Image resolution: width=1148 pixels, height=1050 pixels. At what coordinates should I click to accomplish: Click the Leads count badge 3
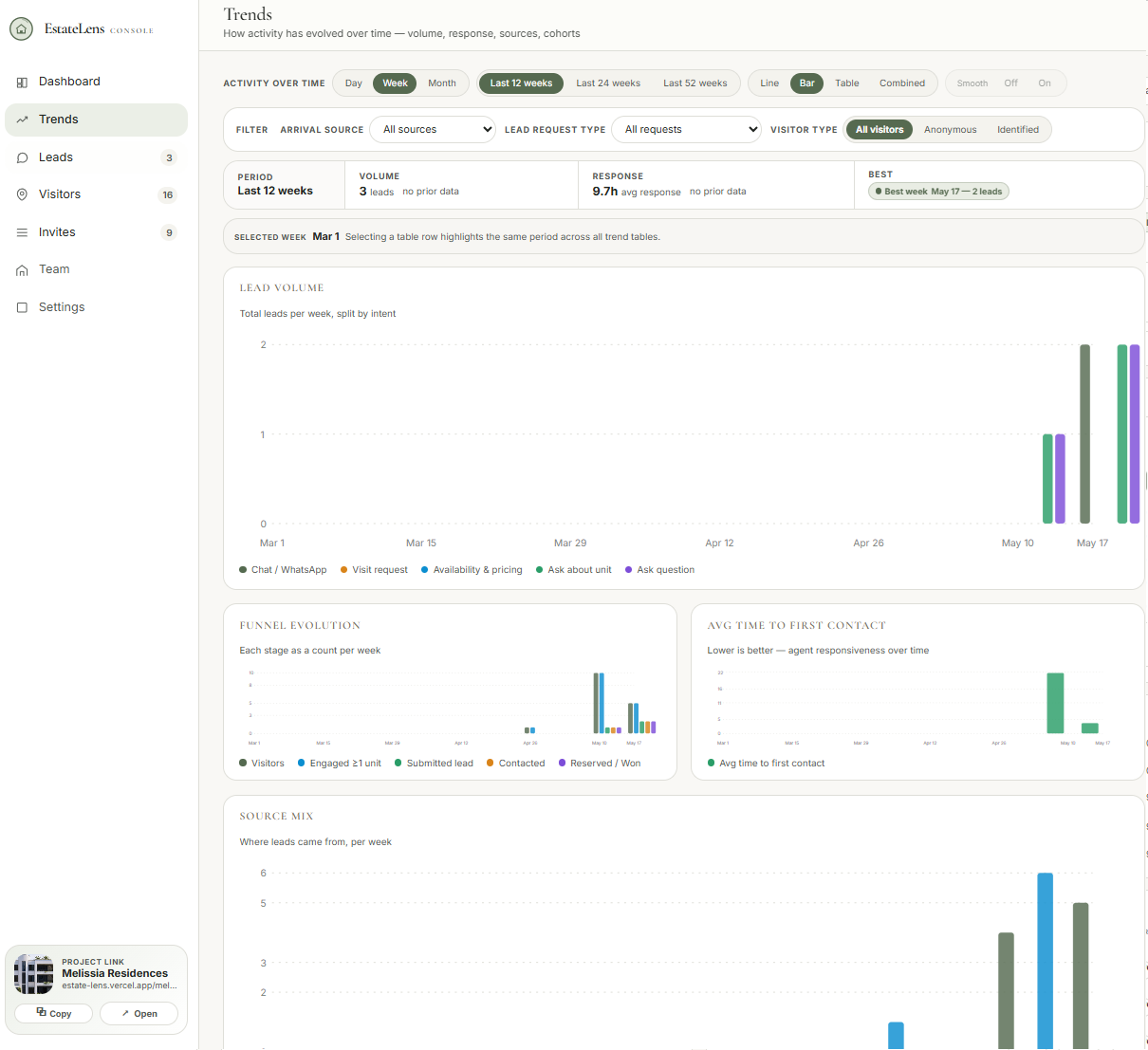click(x=169, y=157)
